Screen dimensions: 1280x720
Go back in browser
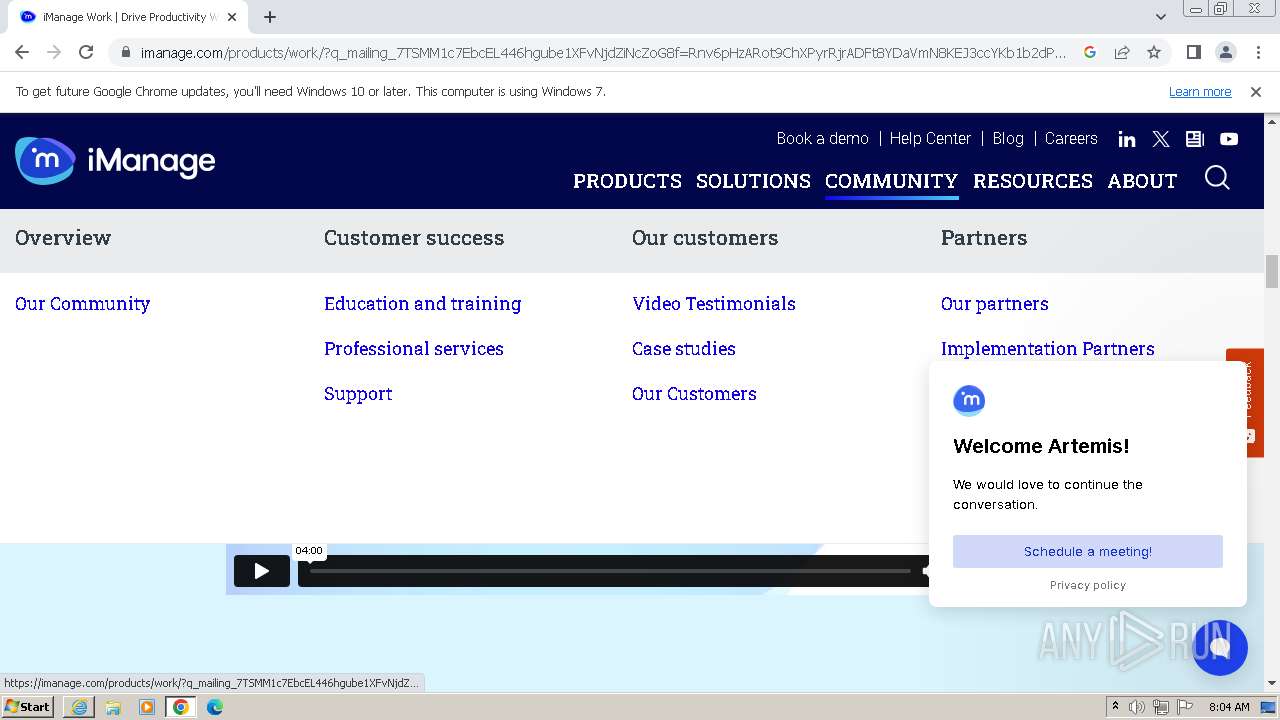pyautogui.click(x=22, y=52)
